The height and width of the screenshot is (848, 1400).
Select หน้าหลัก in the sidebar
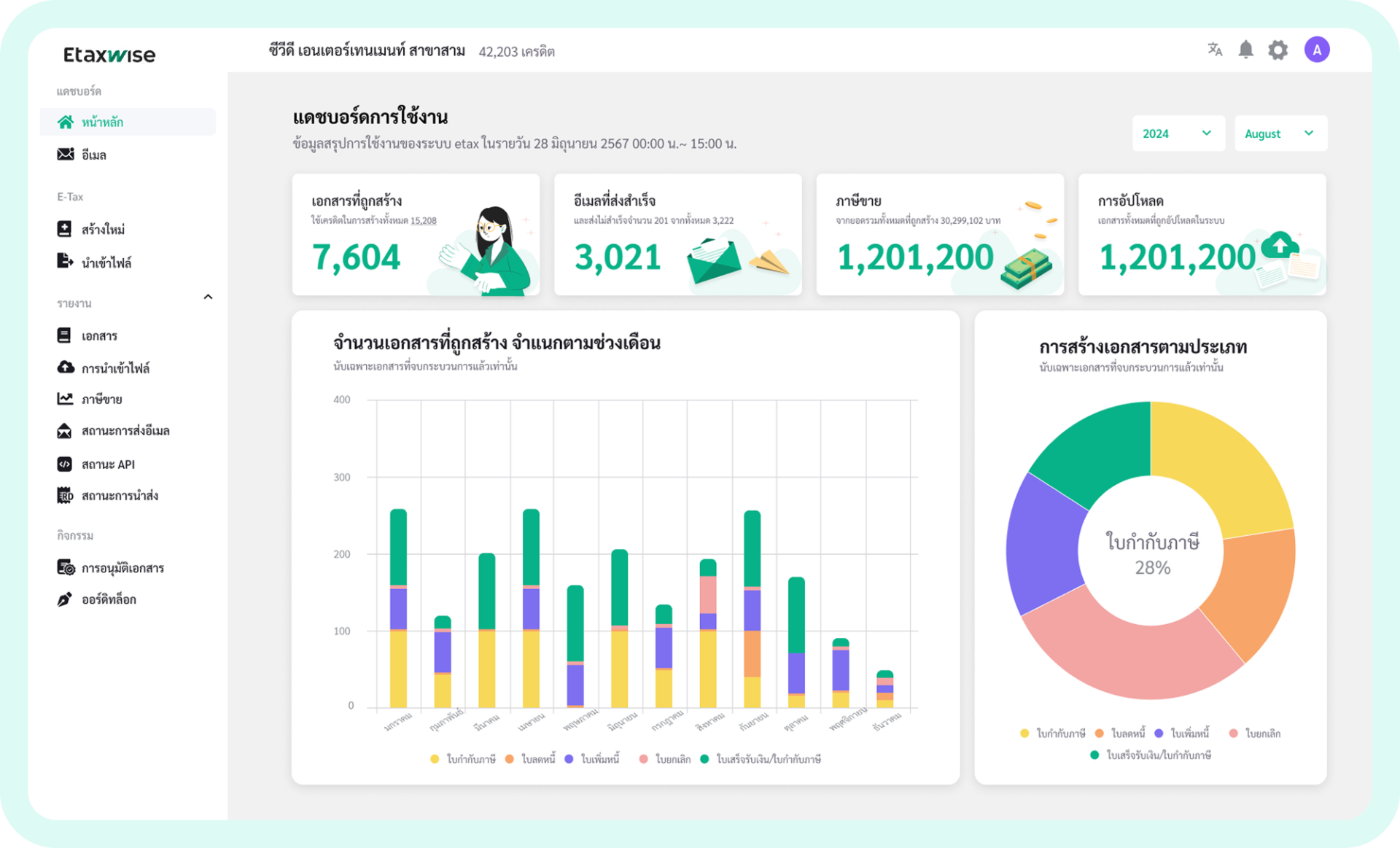point(103,122)
